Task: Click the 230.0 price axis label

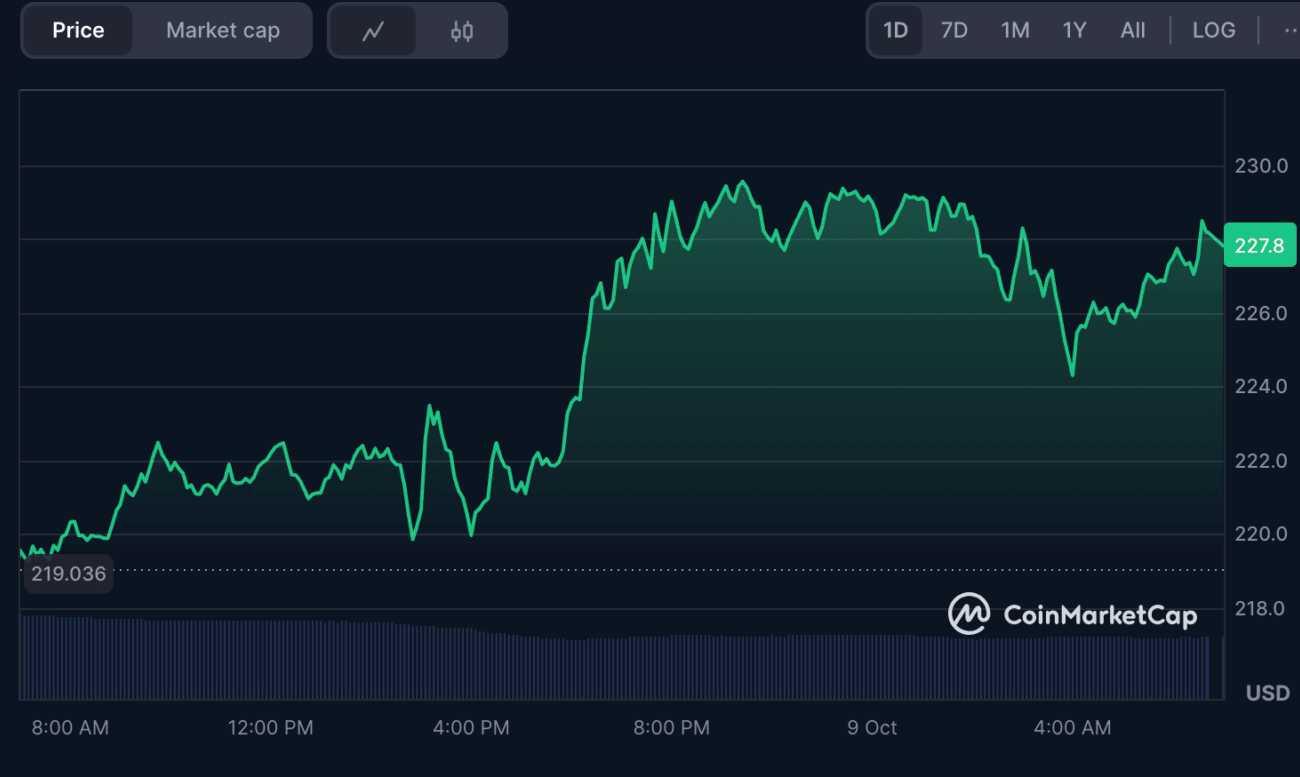Action: click(x=1259, y=165)
